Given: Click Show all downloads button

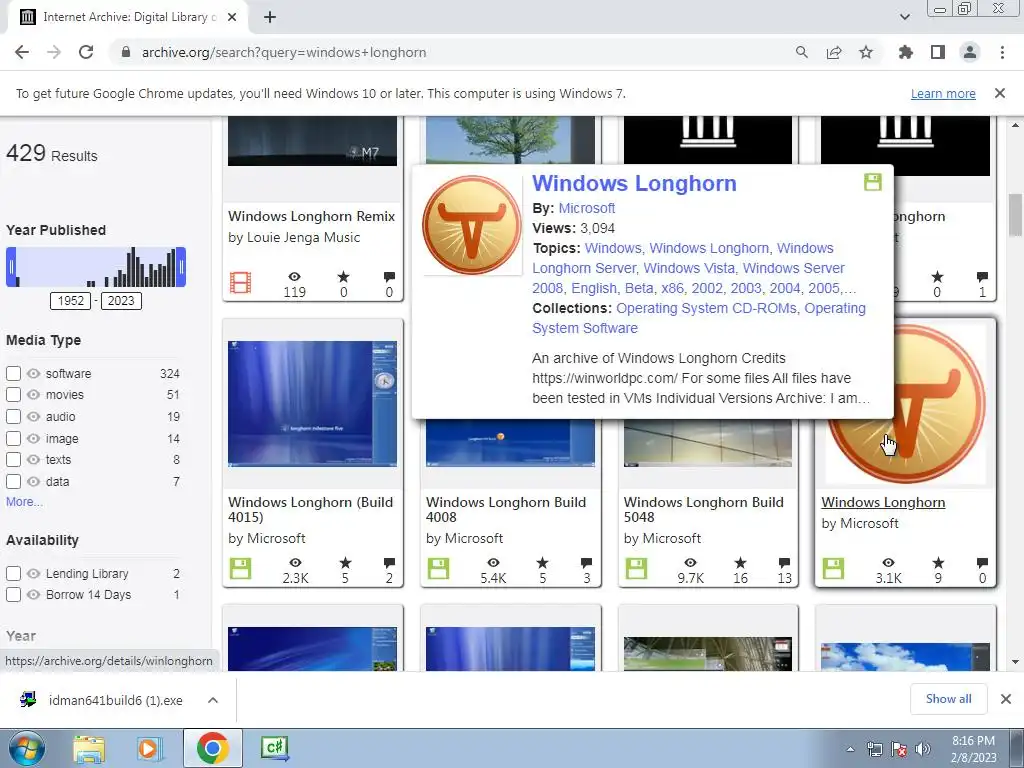Looking at the screenshot, I should coord(948,699).
